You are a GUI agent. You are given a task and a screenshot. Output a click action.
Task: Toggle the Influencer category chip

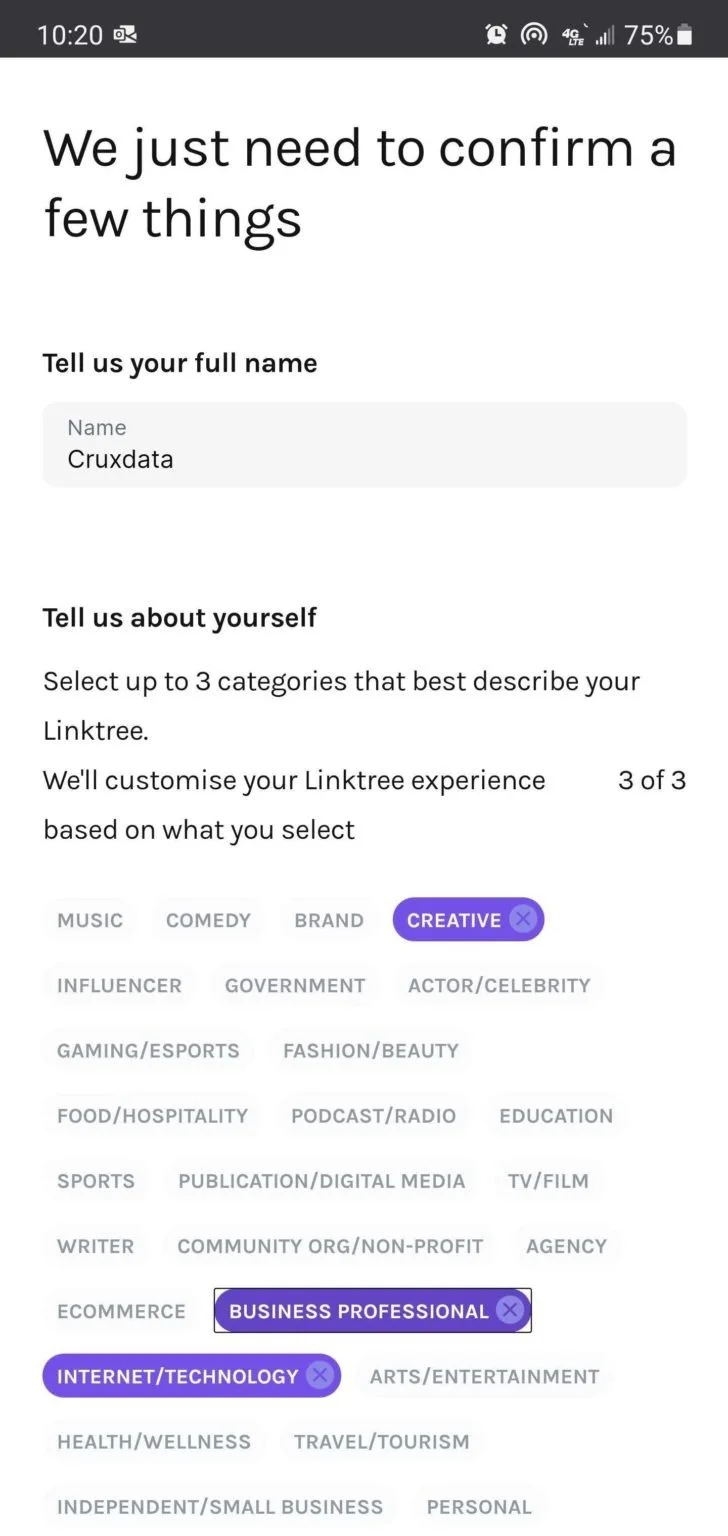(119, 985)
